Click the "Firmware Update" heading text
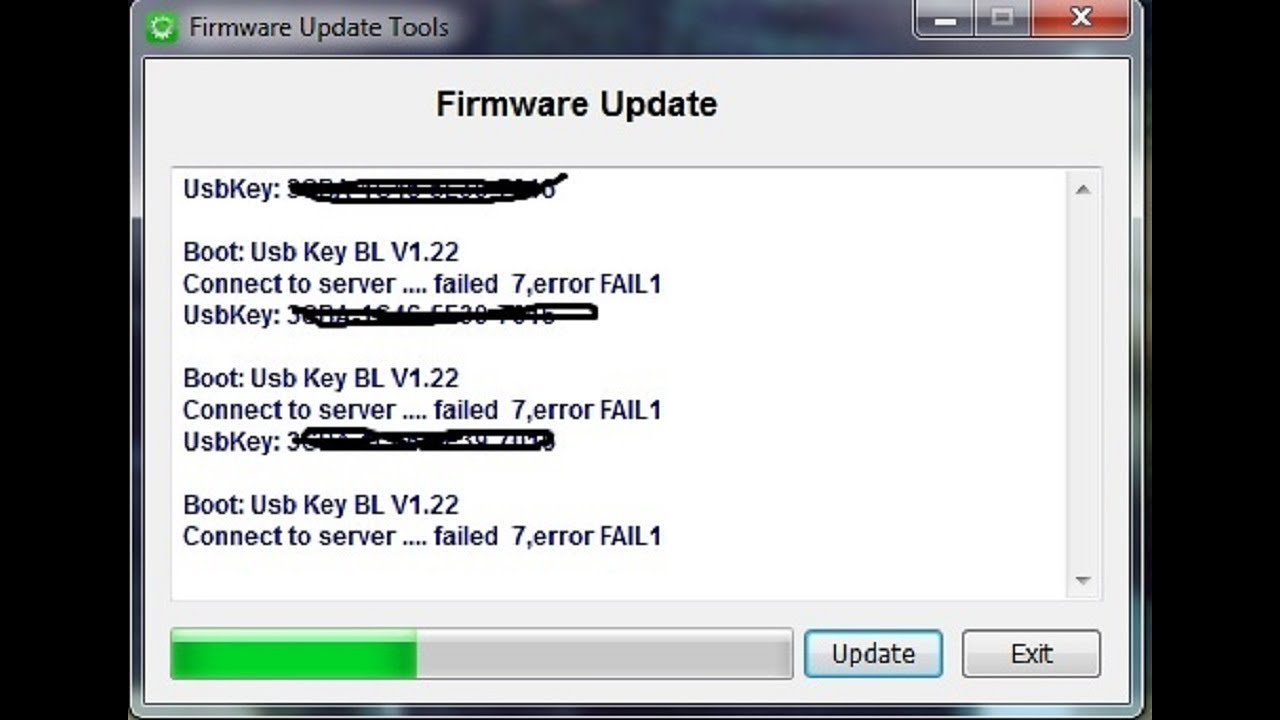This screenshot has height=720, width=1280. tap(576, 104)
